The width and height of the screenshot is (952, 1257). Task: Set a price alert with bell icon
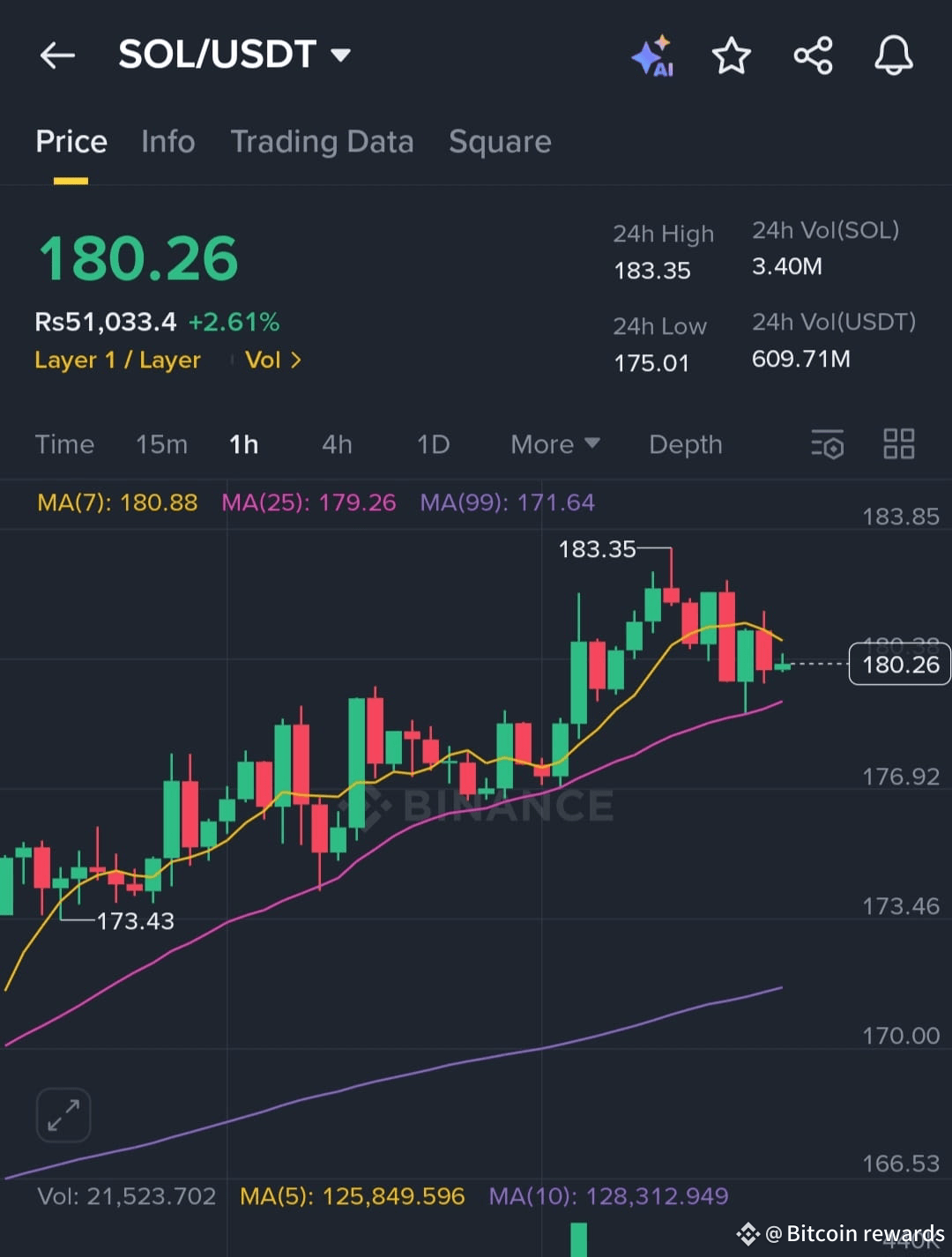click(x=894, y=56)
